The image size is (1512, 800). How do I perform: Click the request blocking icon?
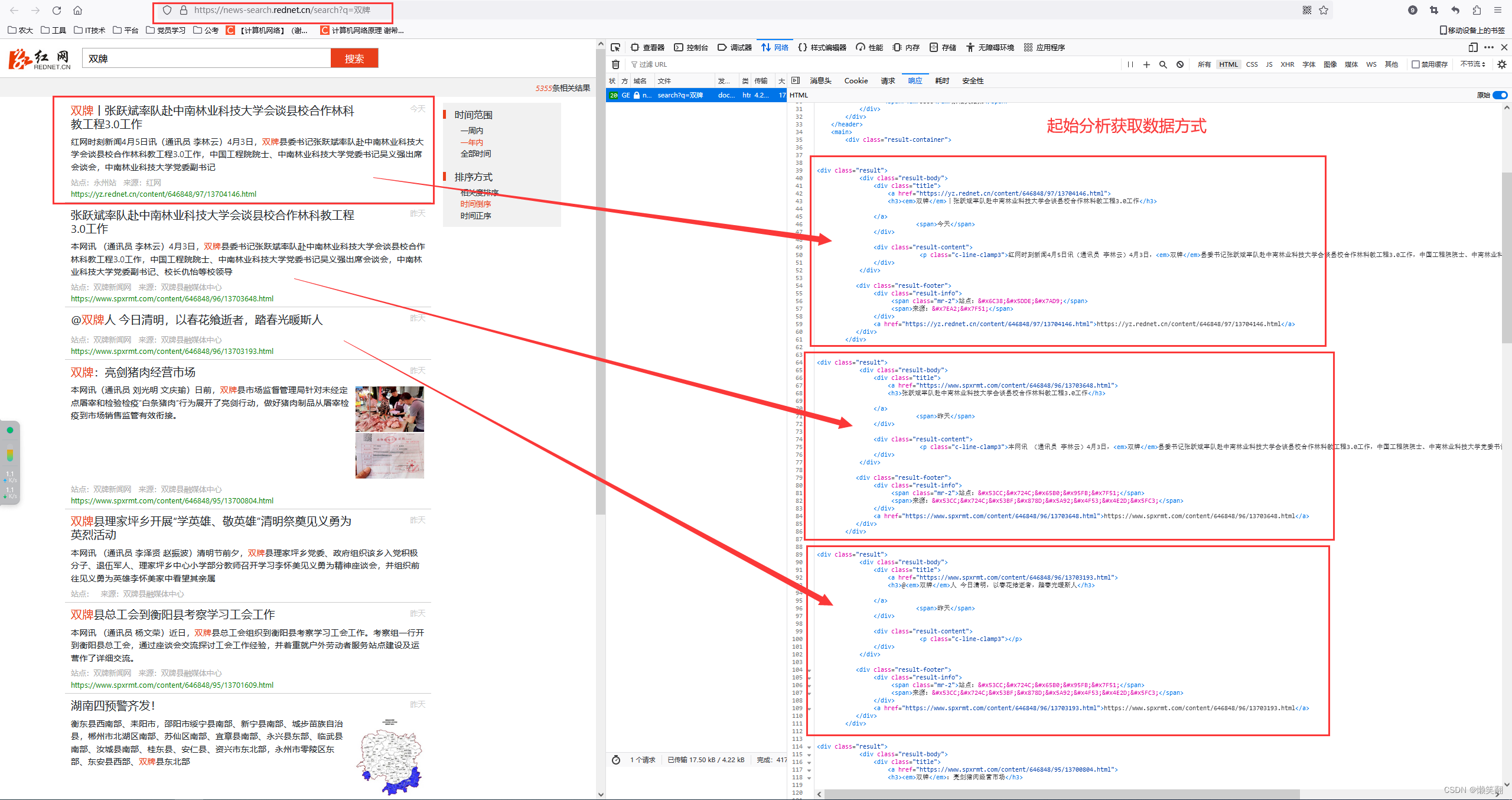[1179, 64]
